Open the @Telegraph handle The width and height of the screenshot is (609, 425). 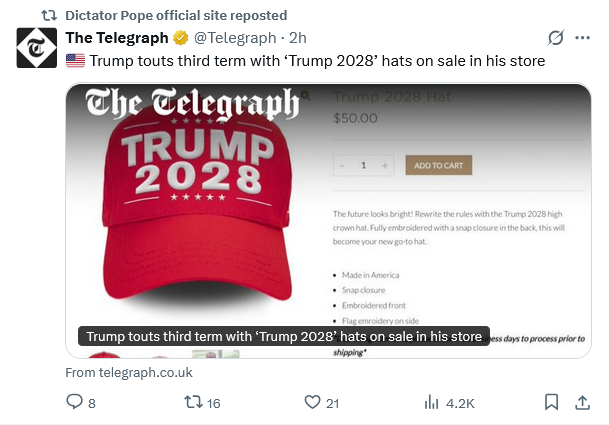pos(234,38)
